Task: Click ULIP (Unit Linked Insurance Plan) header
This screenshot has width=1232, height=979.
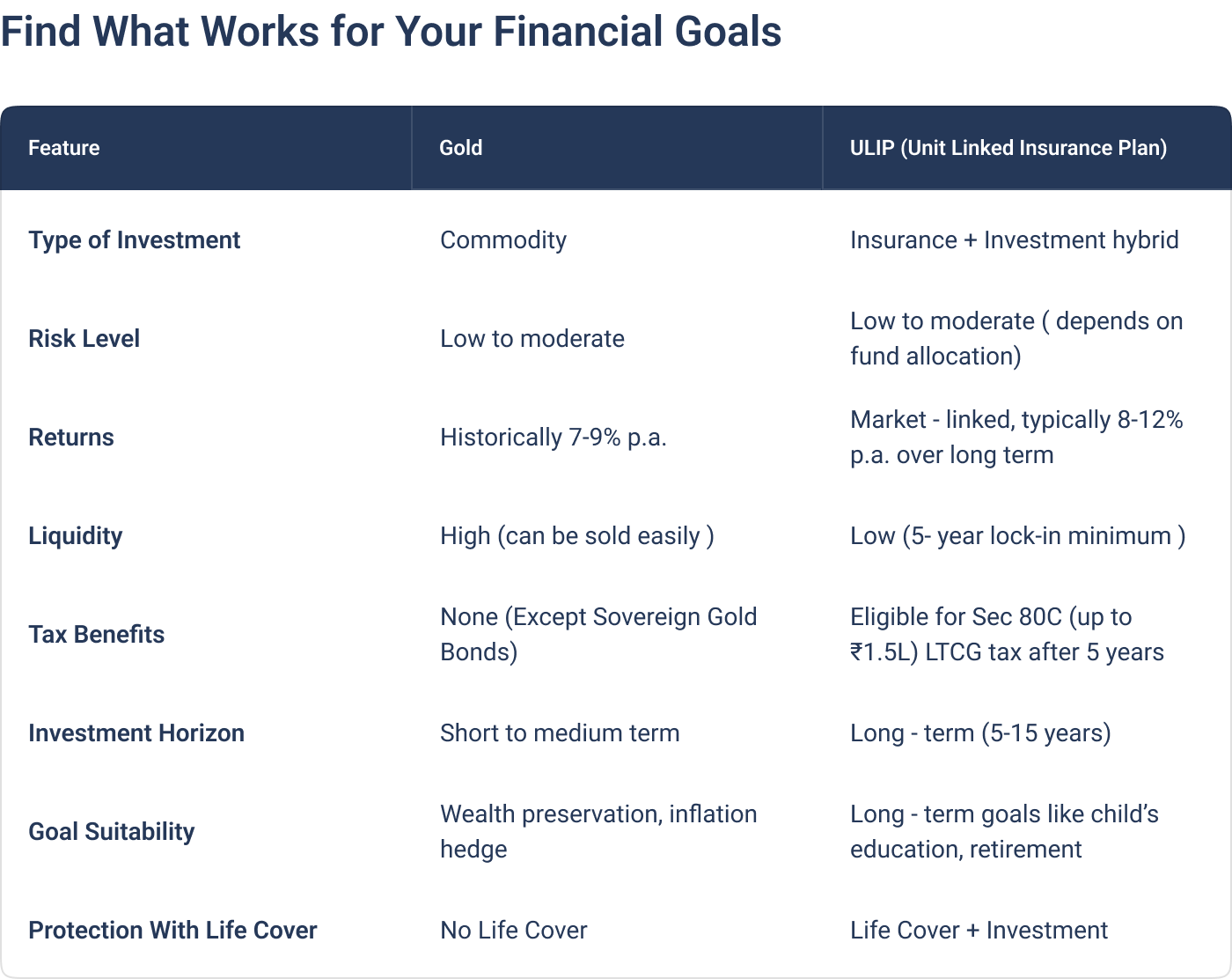Action: pos(1008,148)
